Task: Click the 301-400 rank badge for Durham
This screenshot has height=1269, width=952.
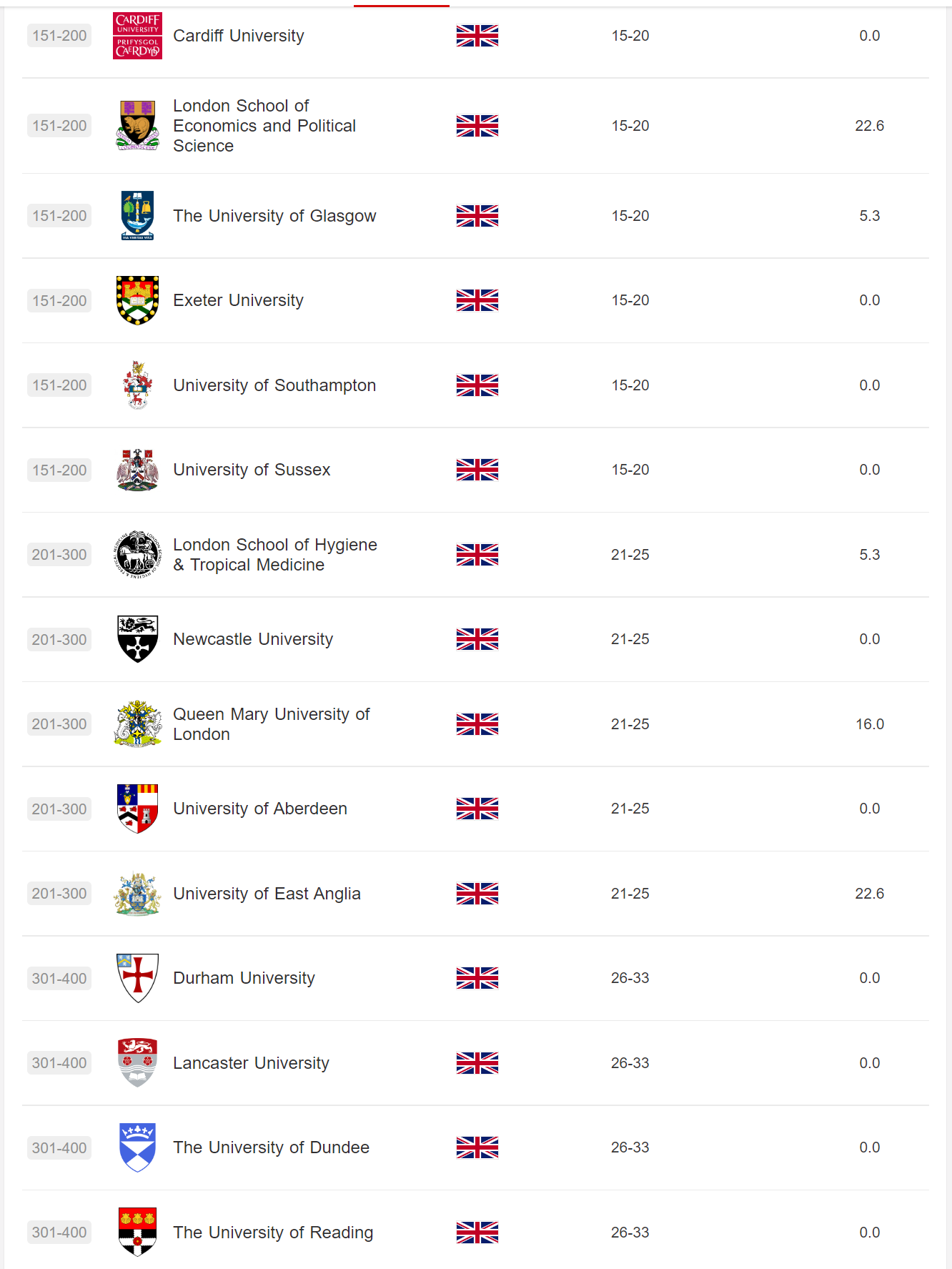Action: [59, 978]
